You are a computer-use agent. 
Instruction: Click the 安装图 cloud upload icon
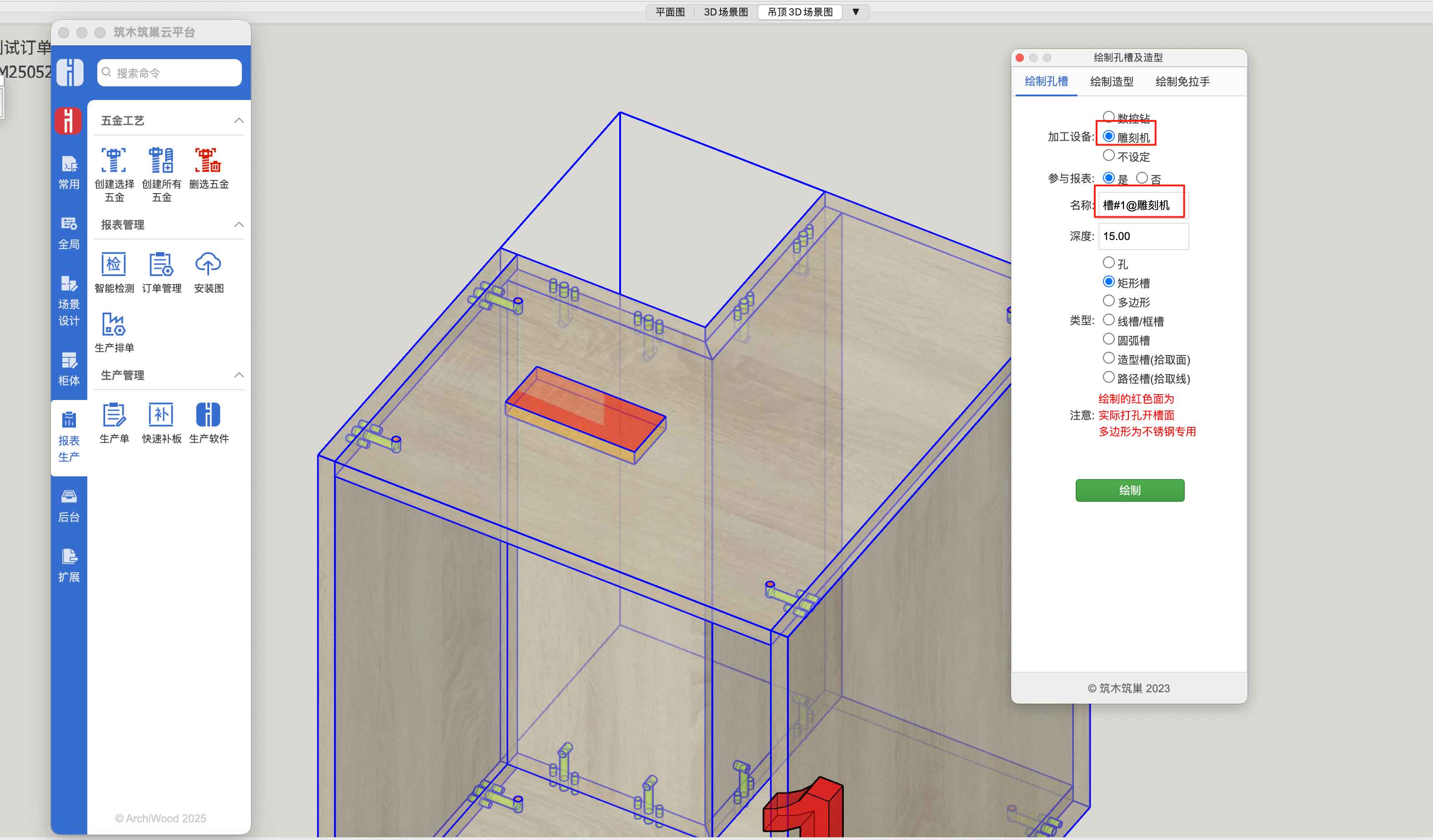click(208, 265)
